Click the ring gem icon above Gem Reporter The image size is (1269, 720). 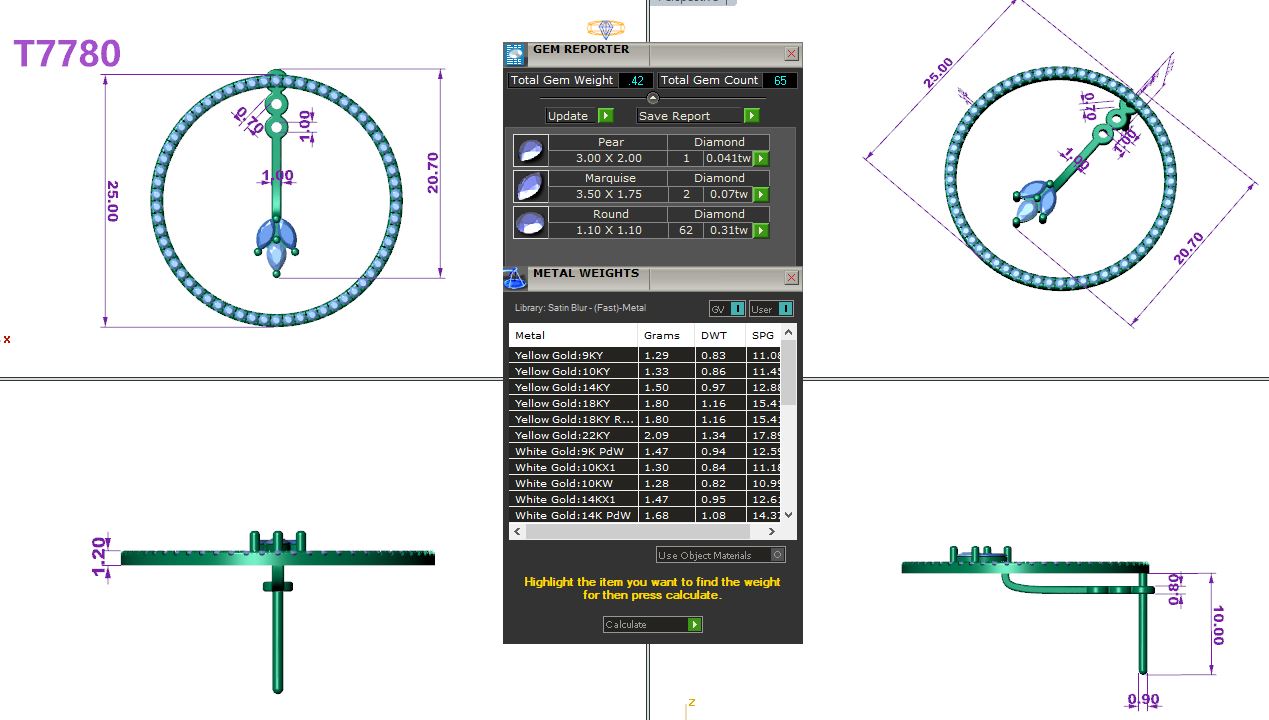(x=605, y=29)
